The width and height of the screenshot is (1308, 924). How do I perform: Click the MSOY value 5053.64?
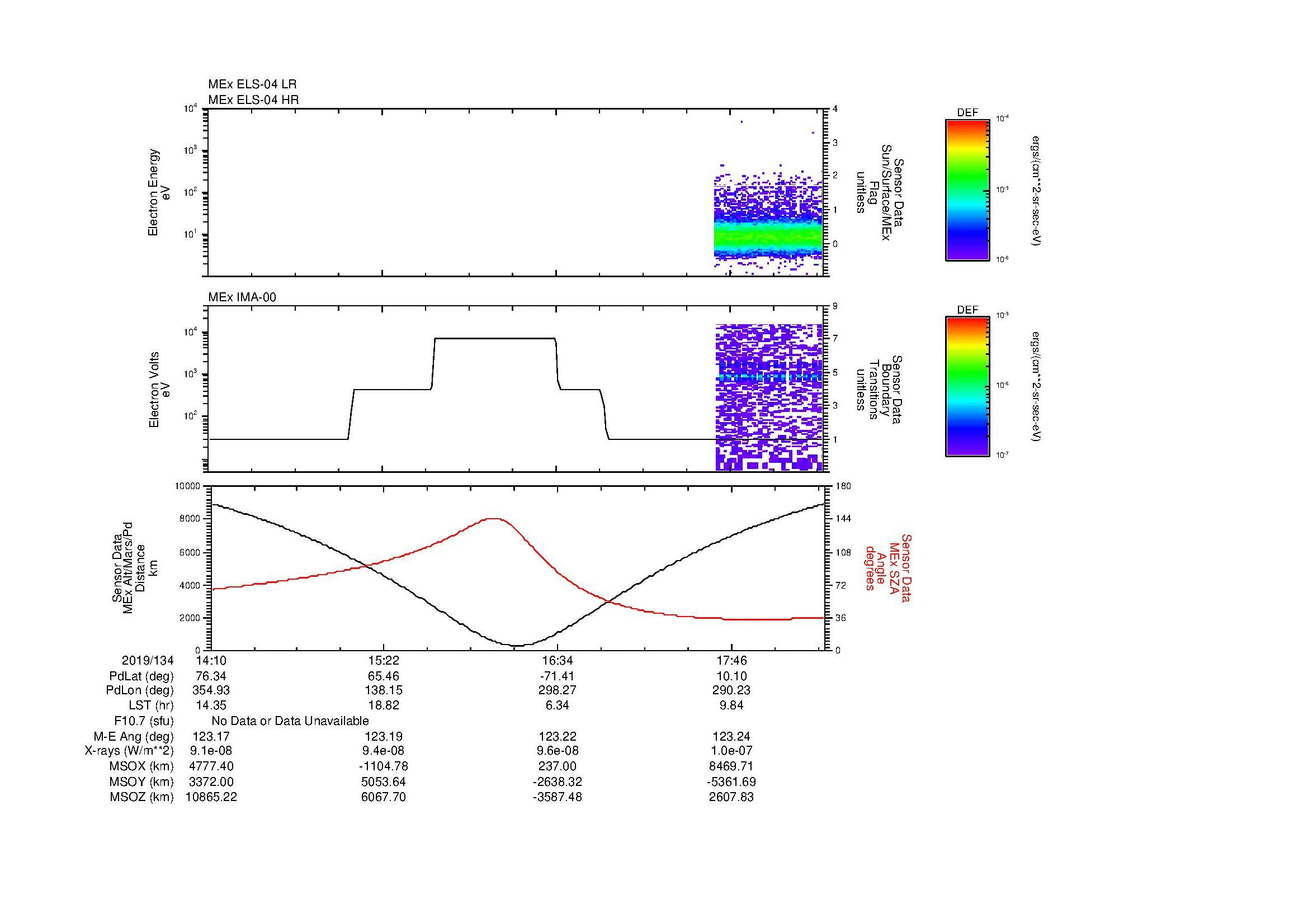pyautogui.click(x=384, y=781)
